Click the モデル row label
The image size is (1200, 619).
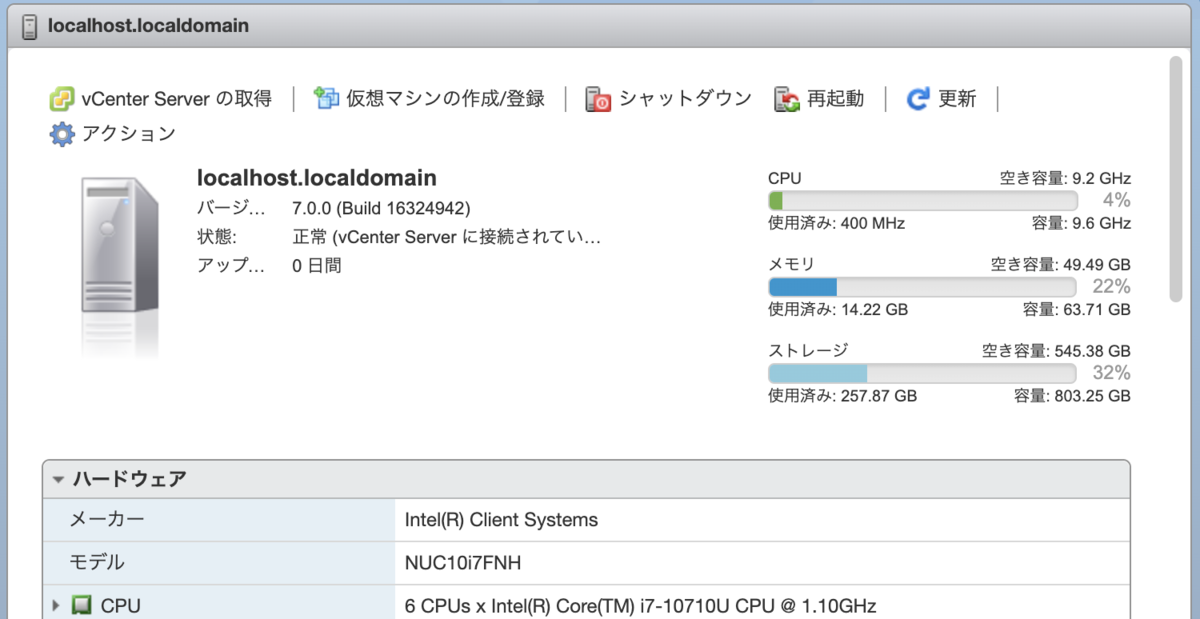[x=96, y=563]
